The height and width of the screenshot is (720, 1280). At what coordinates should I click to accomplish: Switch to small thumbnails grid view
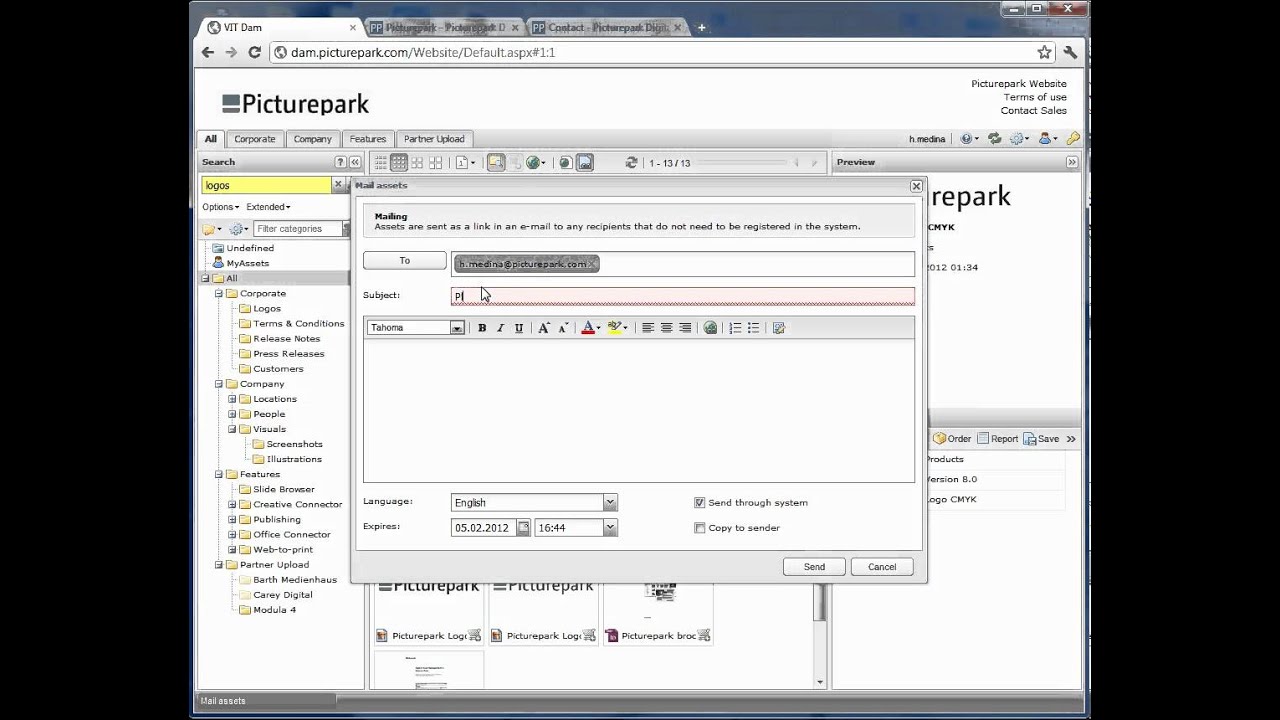point(399,163)
